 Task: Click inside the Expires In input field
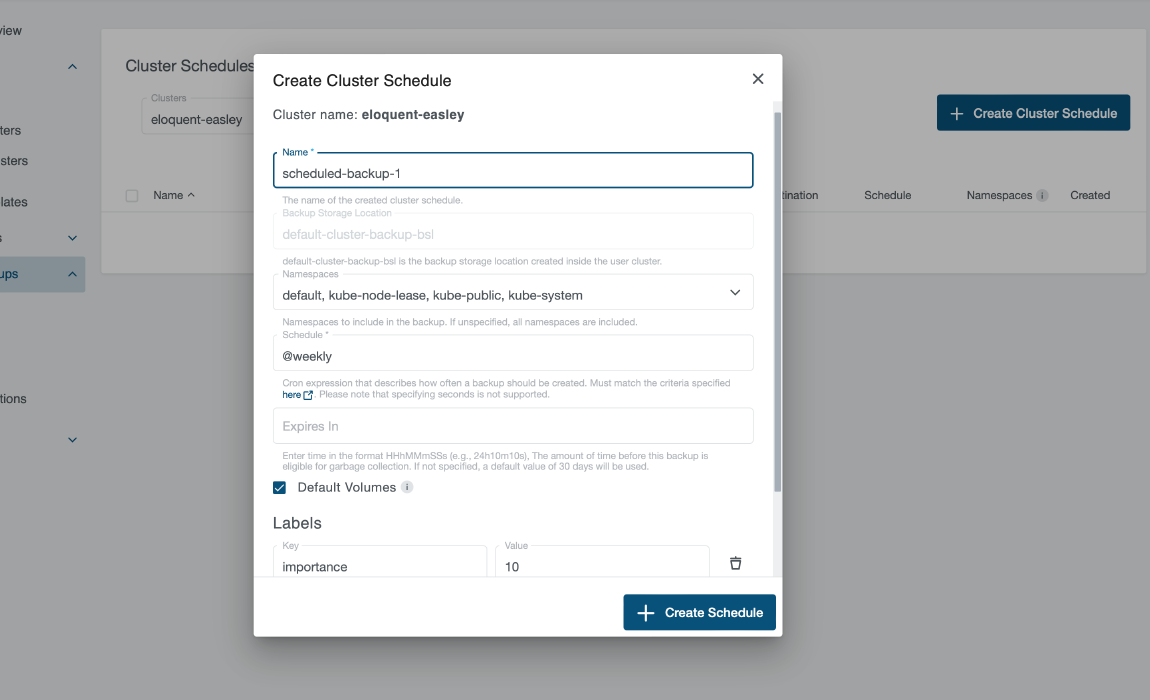513,425
